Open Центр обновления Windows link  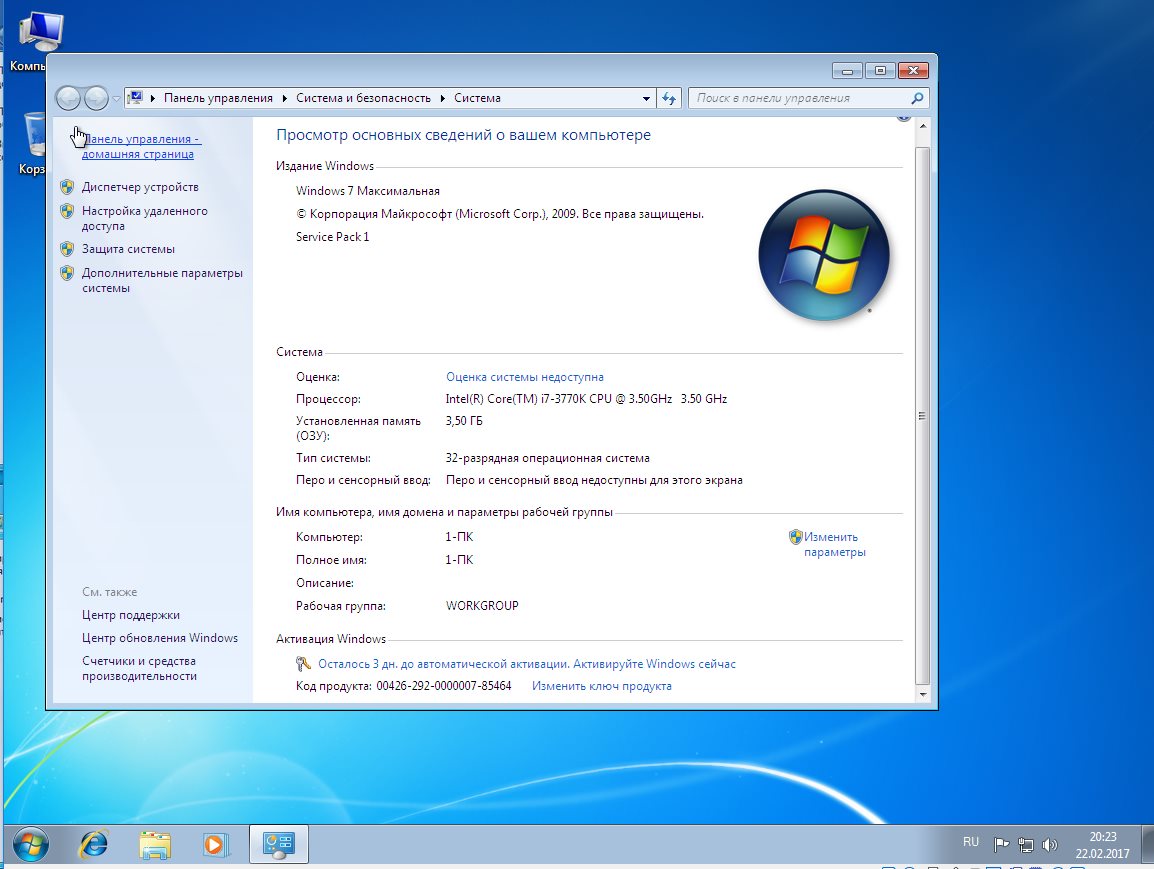pyautogui.click(x=160, y=638)
